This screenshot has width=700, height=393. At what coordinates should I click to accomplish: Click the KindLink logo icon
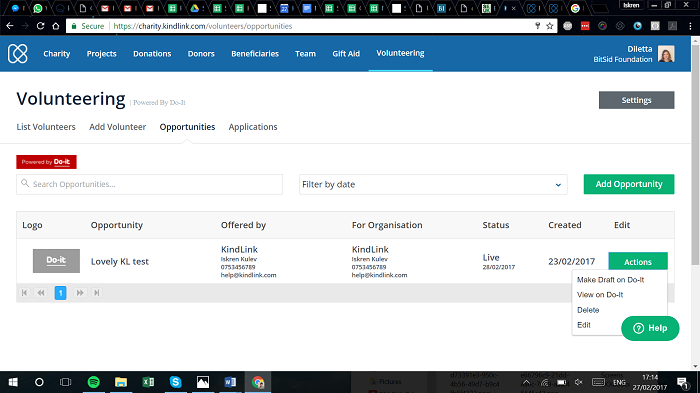[x=18, y=54]
